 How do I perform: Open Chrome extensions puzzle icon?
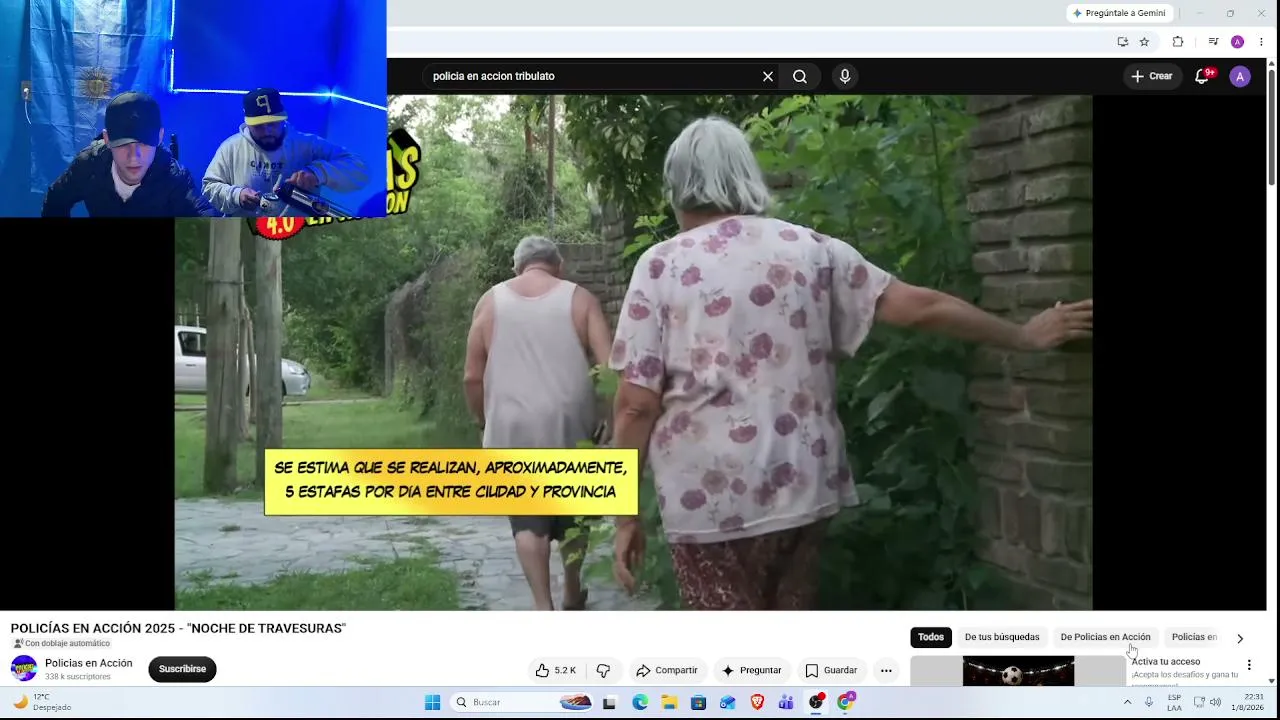point(1178,42)
